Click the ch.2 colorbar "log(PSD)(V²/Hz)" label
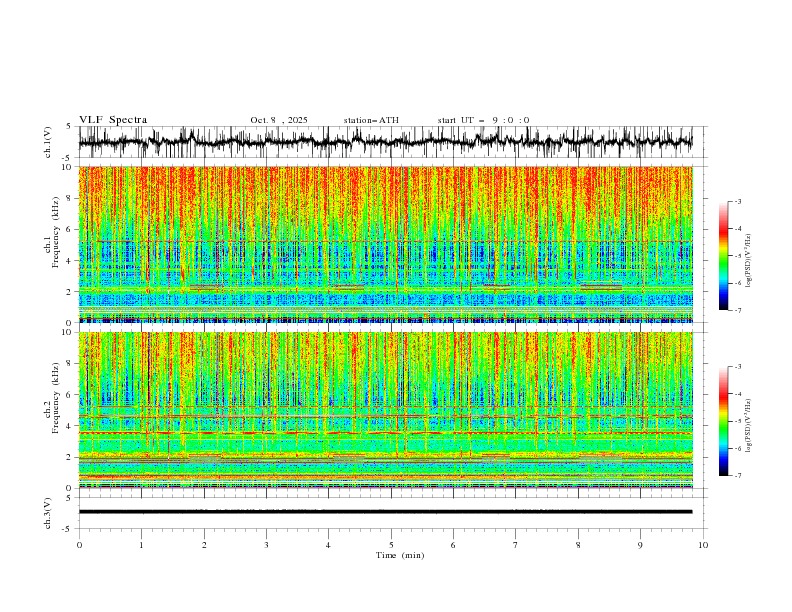Viewport: 792px width, 612px height. (748, 426)
